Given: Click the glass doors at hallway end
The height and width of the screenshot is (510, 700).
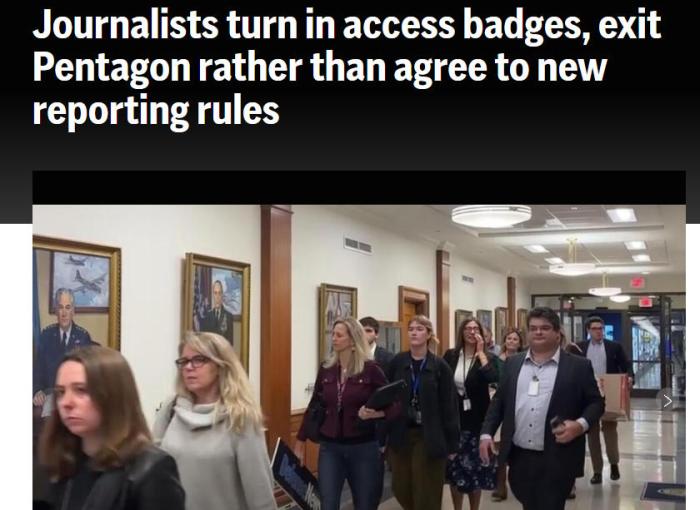Looking at the screenshot, I should coord(647,346).
